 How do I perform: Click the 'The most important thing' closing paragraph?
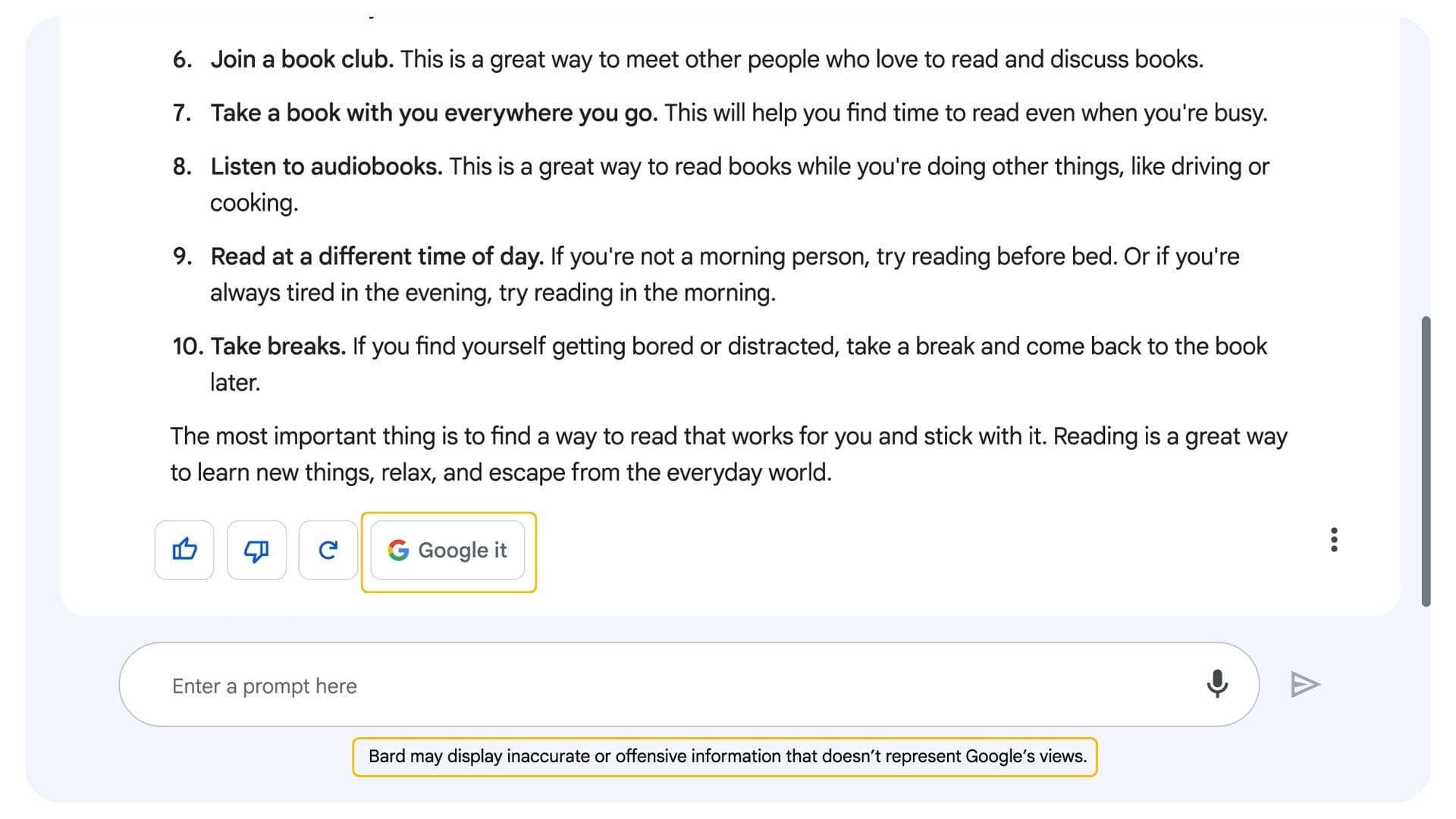click(728, 437)
